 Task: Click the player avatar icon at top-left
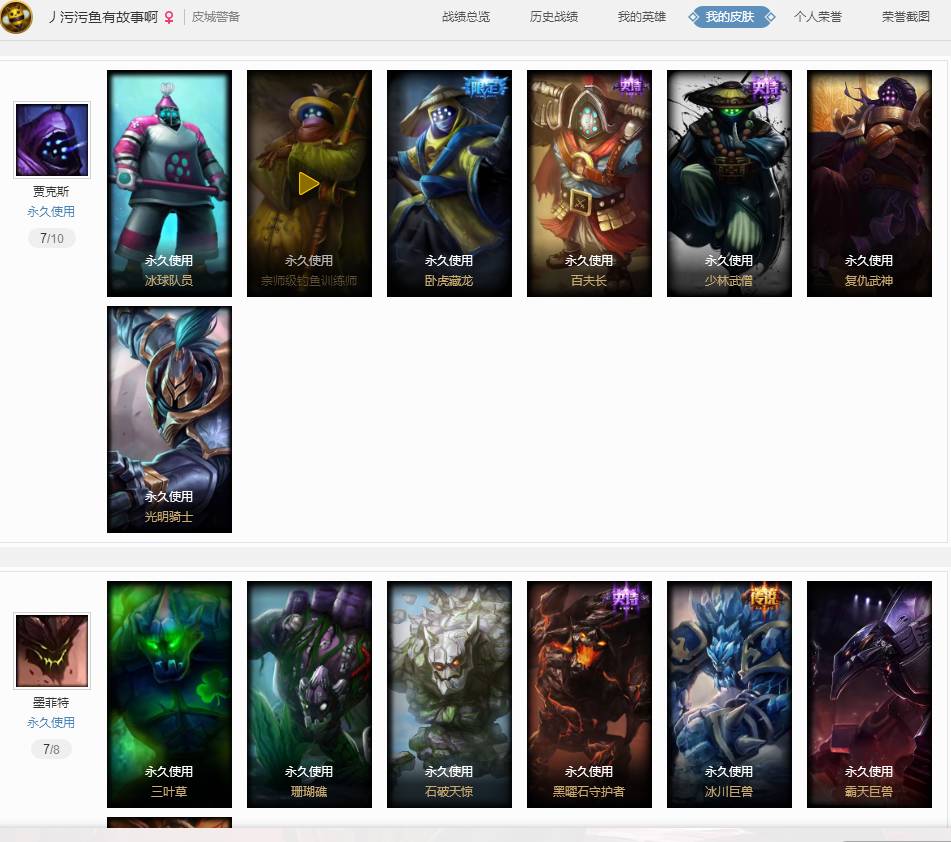[16, 17]
